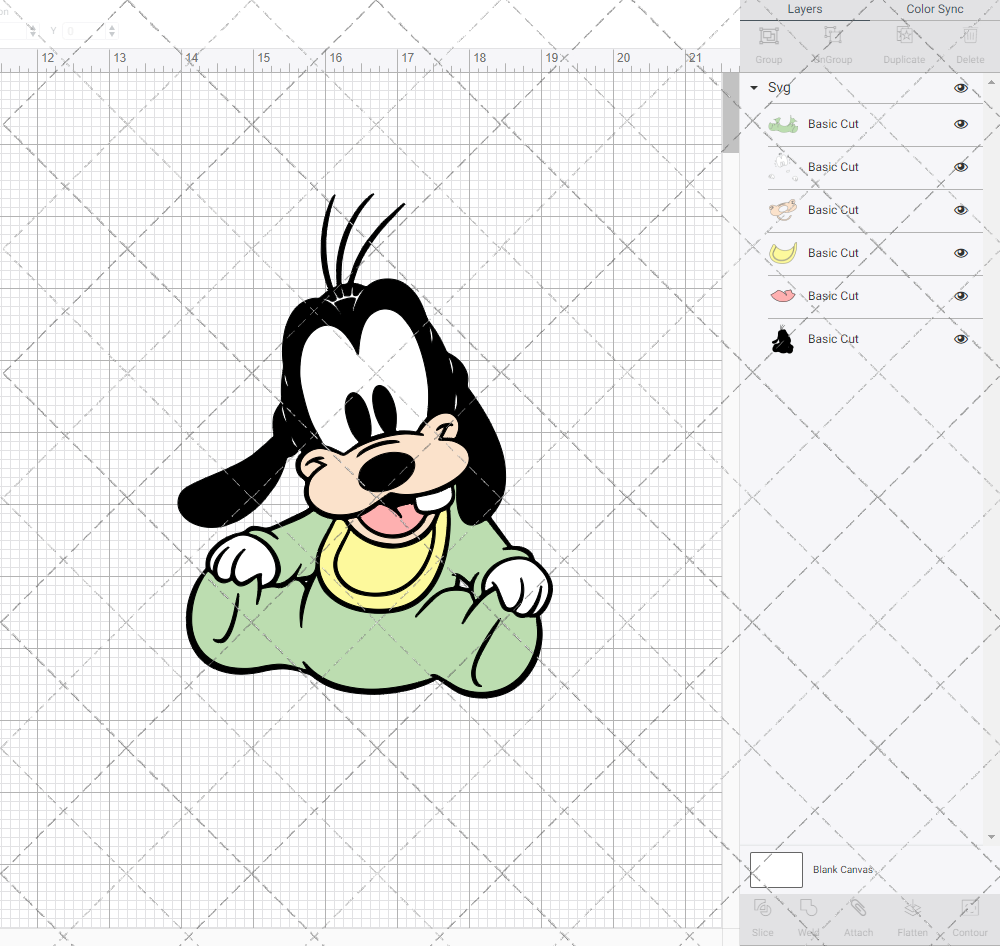Hide the white gloves Basic Cut layer
1000x946 pixels.
(x=960, y=167)
